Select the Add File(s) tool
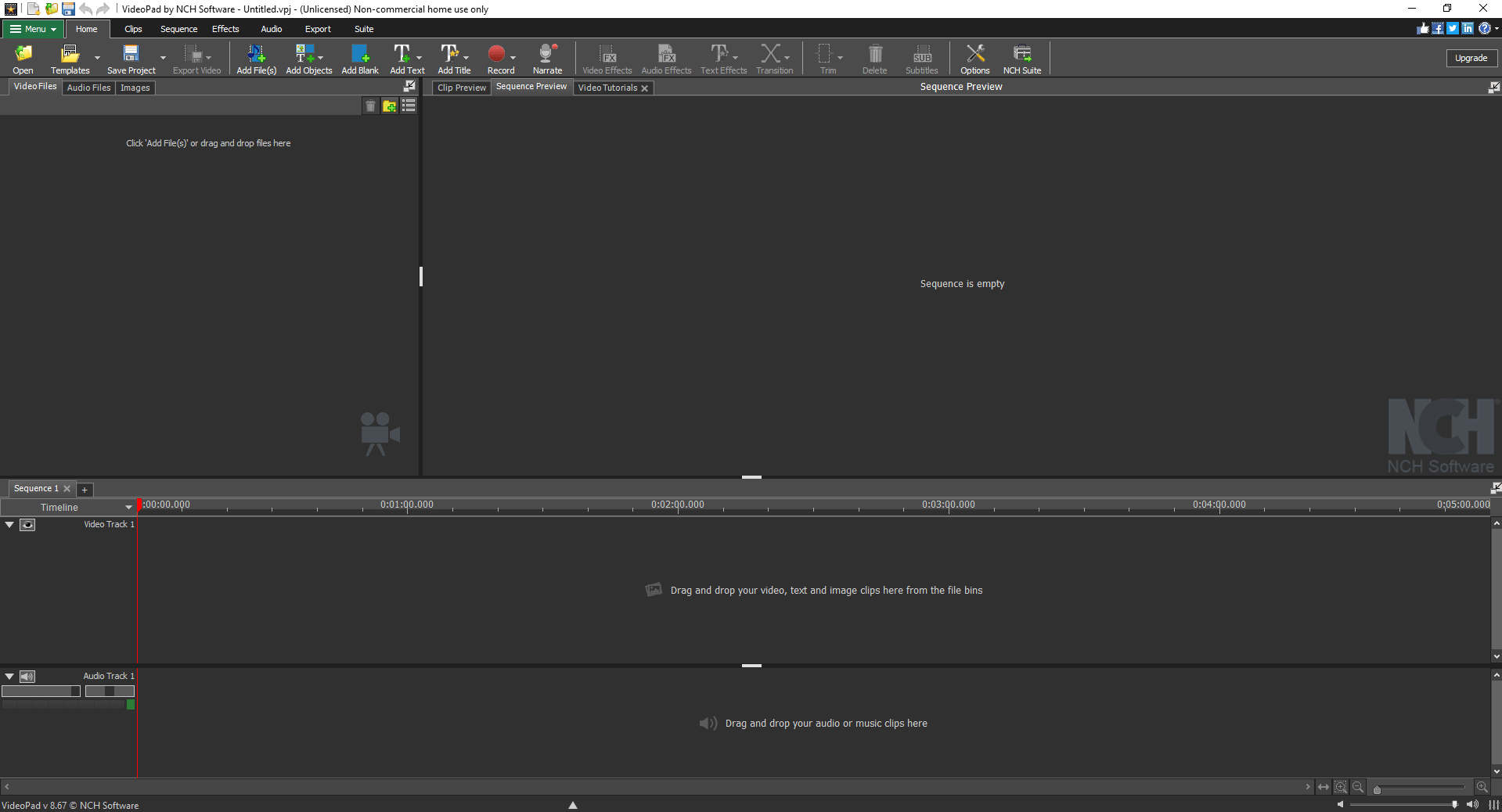The width and height of the screenshot is (1502, 812). coord(256,55)
